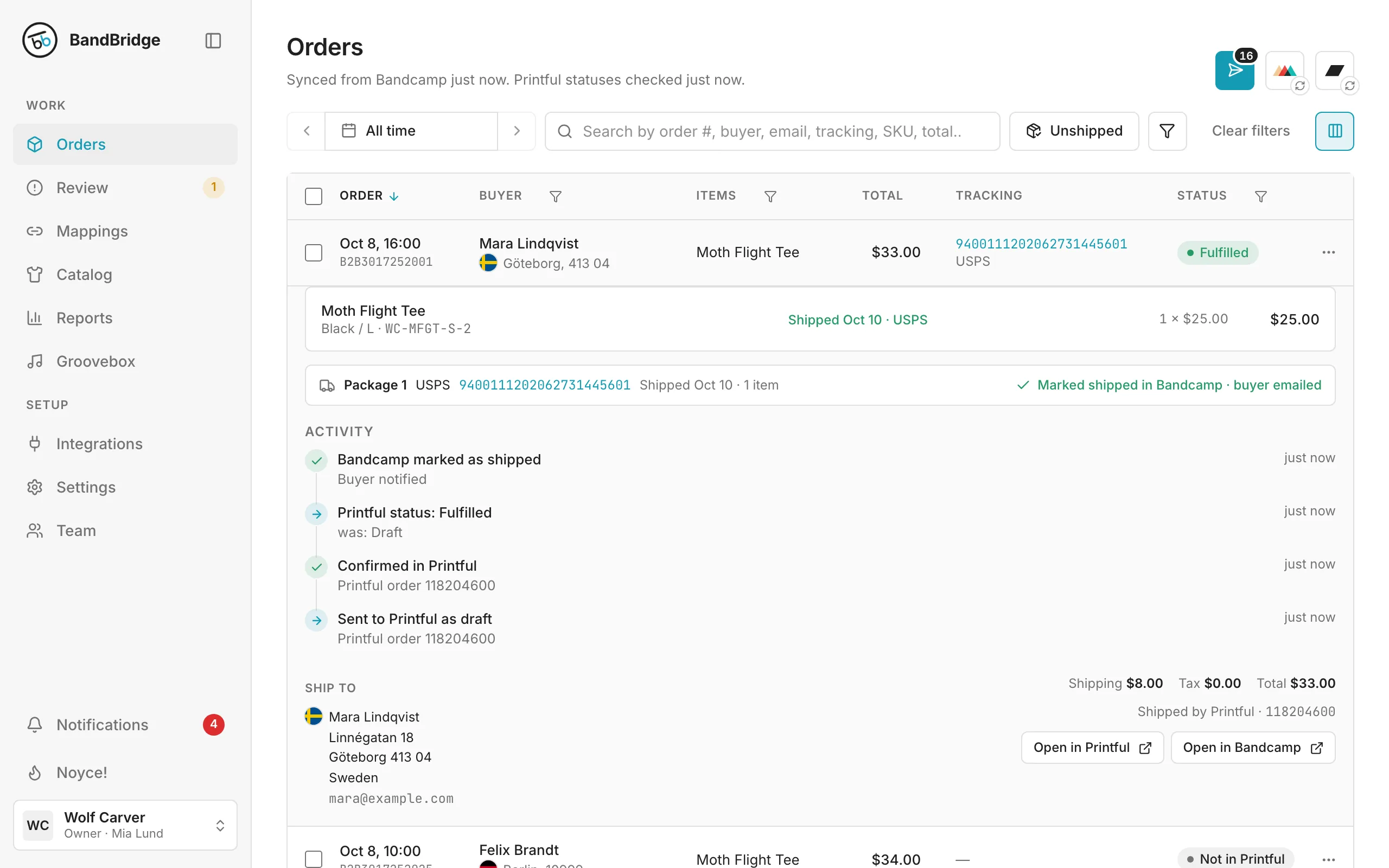Go to next date range

tap(517, 131)
